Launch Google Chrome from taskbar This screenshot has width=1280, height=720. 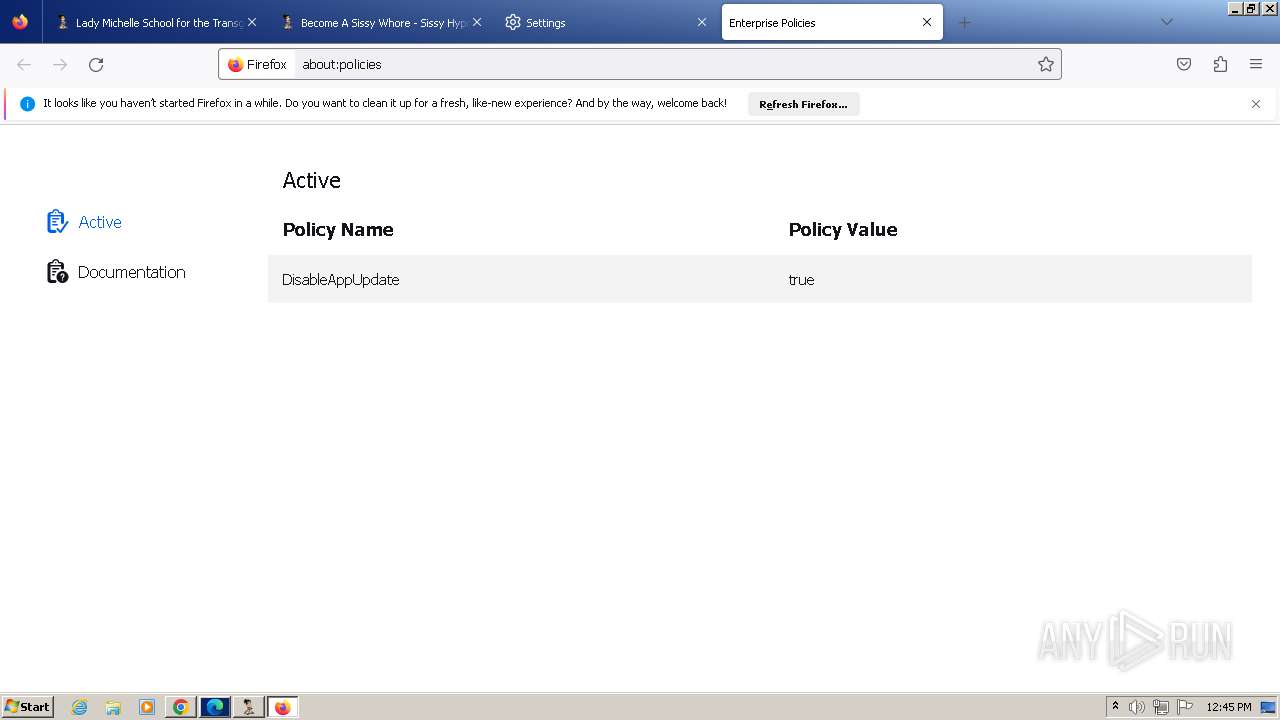click(181, 707)
